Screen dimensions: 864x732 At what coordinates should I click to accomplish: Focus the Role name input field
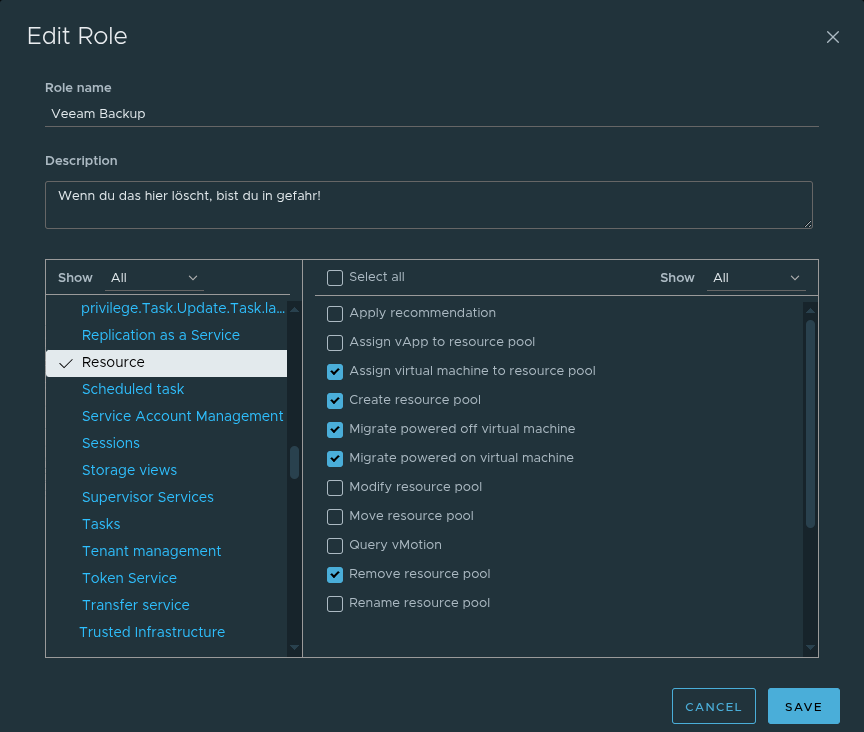pos(431,114)
